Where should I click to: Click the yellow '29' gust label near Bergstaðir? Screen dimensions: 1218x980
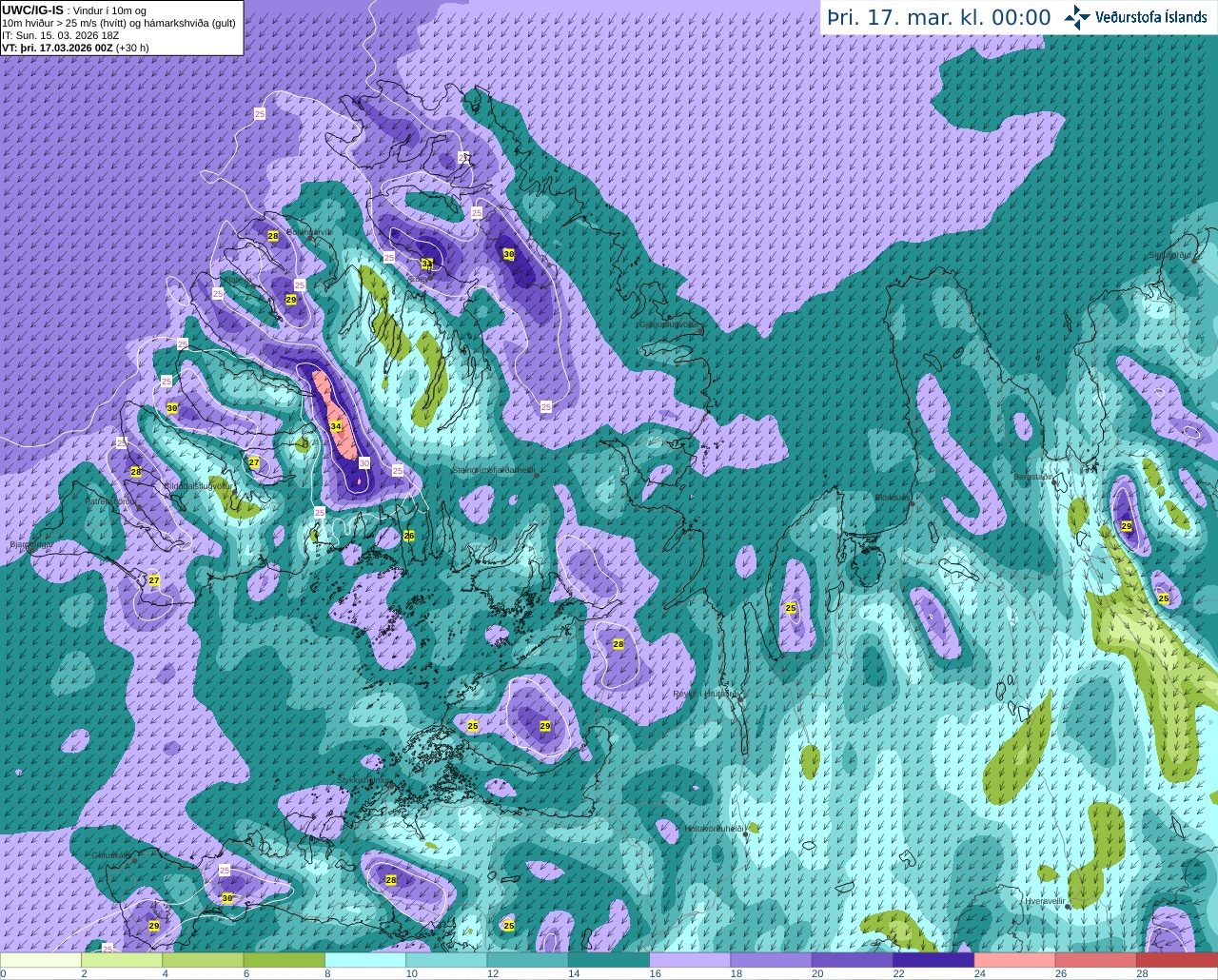pyautogui.click(x=1127, y=526)
